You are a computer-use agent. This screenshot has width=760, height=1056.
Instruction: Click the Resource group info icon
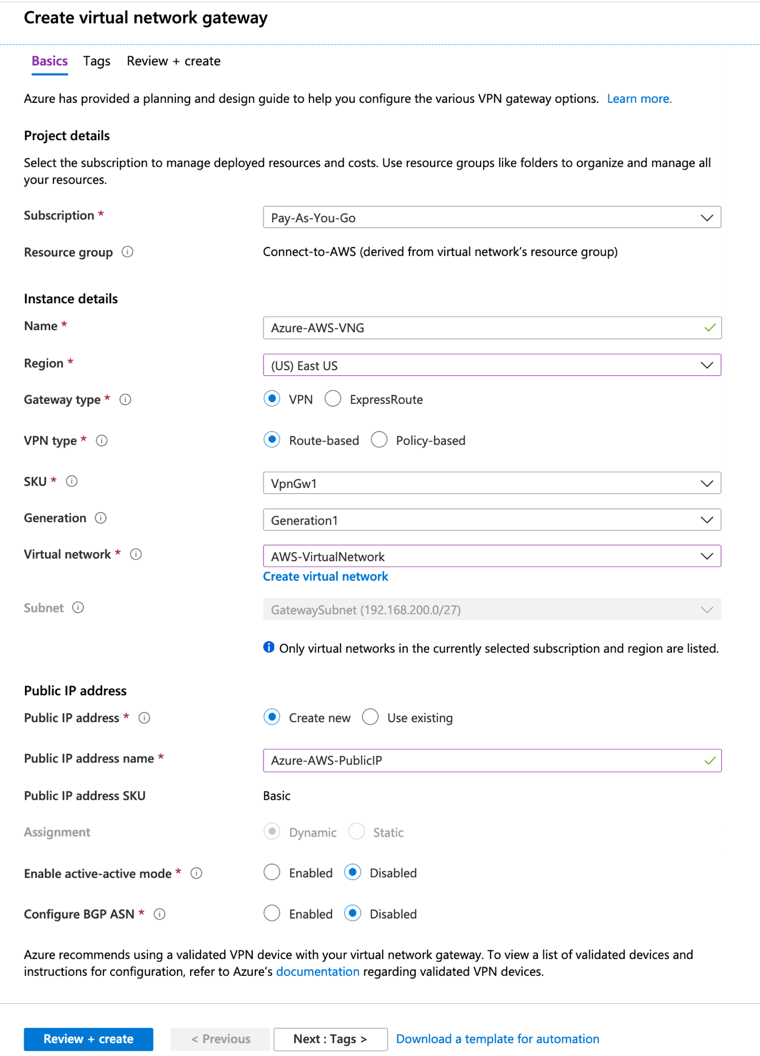pos(127,252)
